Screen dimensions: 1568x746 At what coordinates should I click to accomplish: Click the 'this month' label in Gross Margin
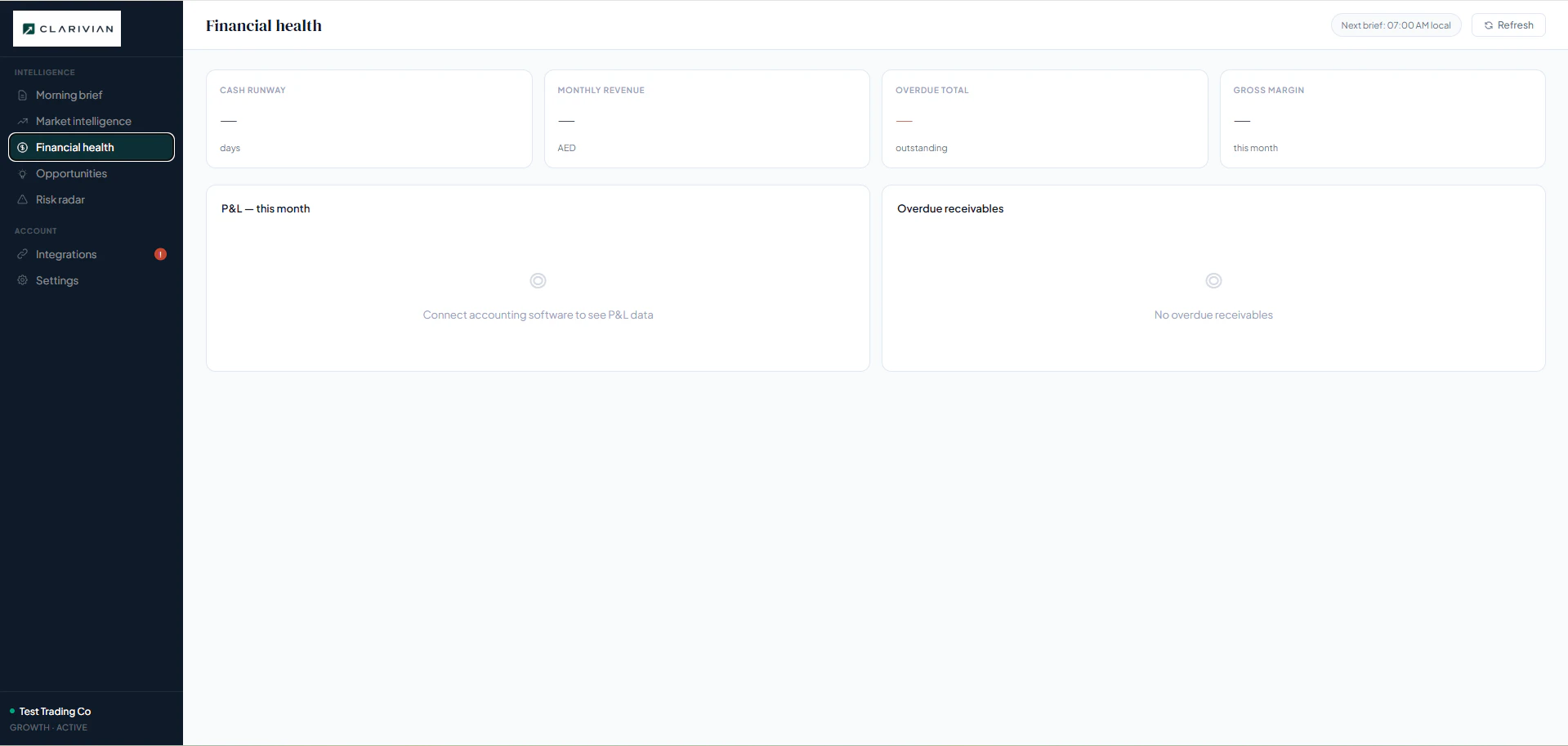click(1255, 149)
